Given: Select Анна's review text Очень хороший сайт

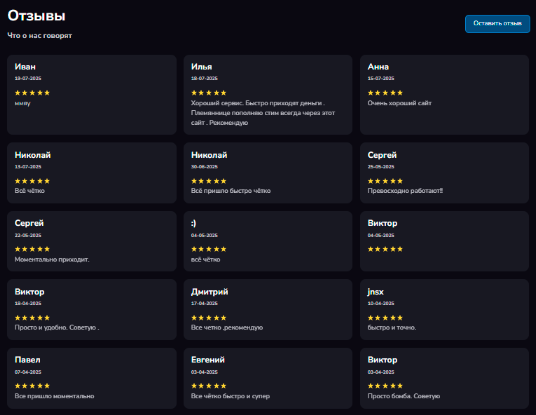Looking at the screenshot, I should pyautogui.click(x=399, y=103).
